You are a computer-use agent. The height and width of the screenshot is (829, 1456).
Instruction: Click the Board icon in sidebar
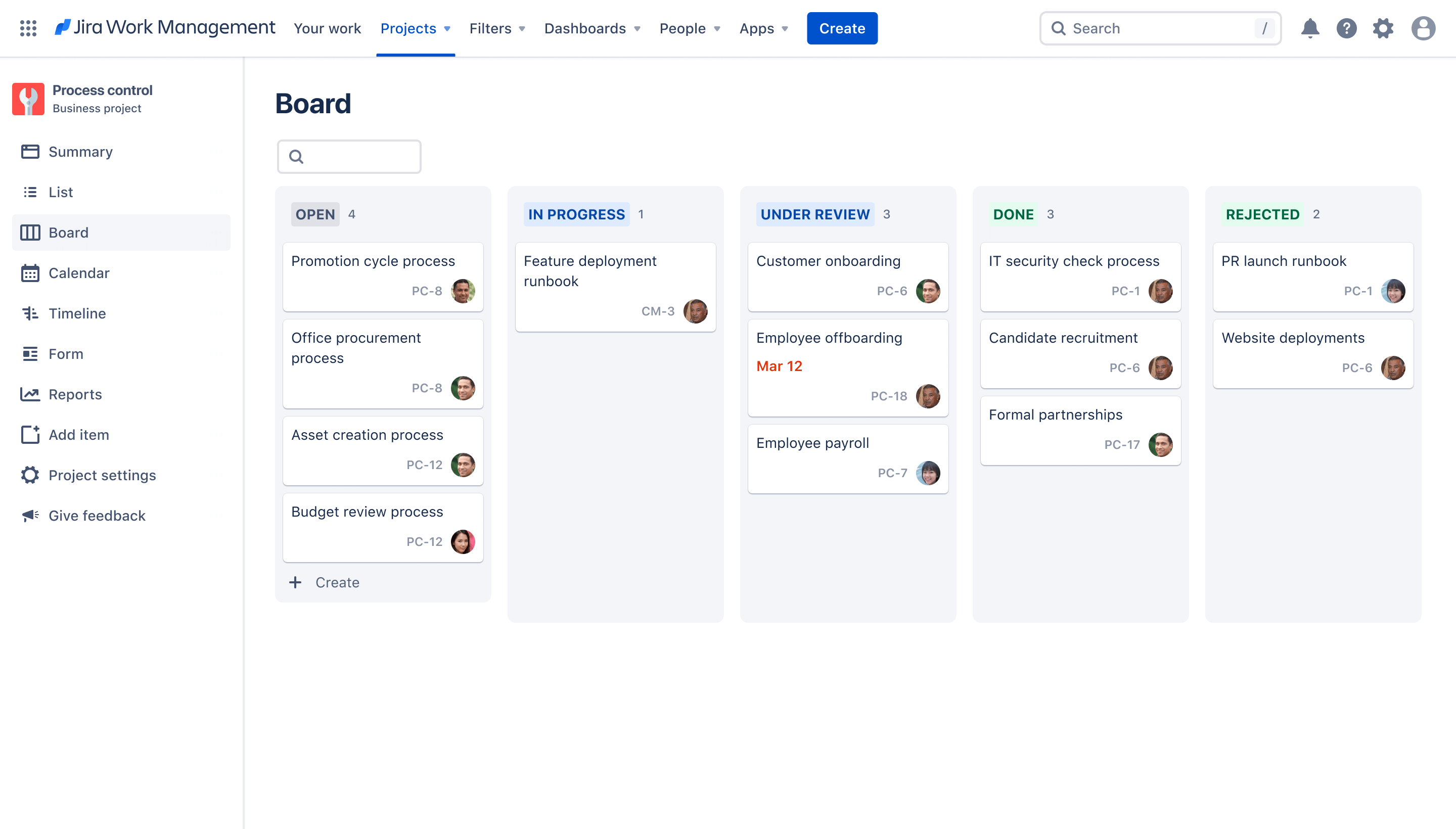click(x=30, y=231)
